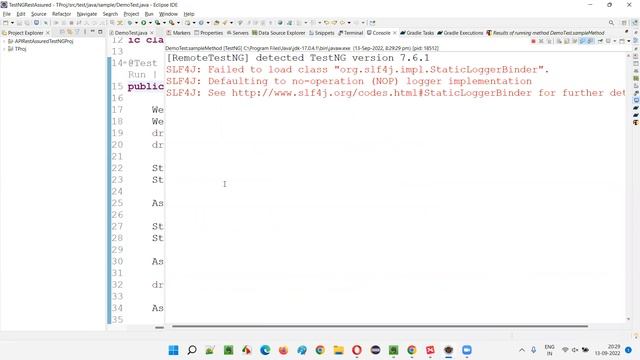This screenshot has height=360, width=640.
Task: Click the Project Explorer filter icon
Action: [77, 32]
